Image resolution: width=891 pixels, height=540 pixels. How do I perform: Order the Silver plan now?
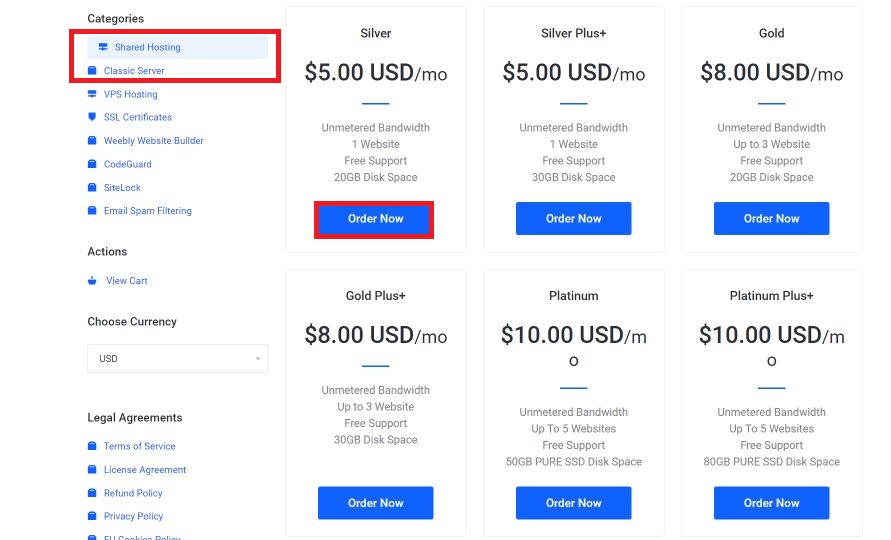coord(375,219)
